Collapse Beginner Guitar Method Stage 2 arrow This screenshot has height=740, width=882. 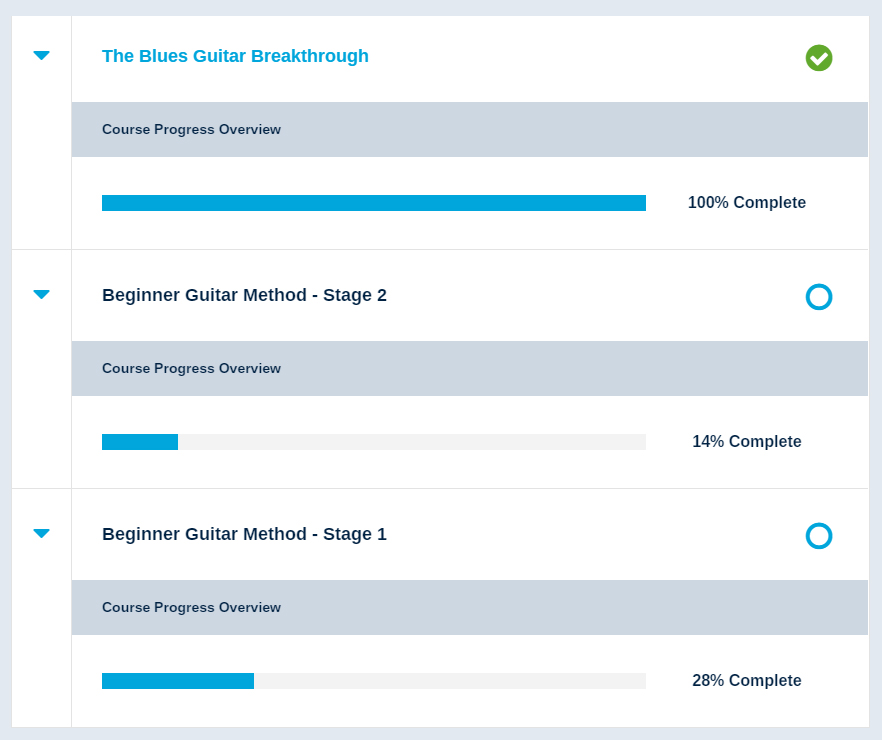pos(41,294)
